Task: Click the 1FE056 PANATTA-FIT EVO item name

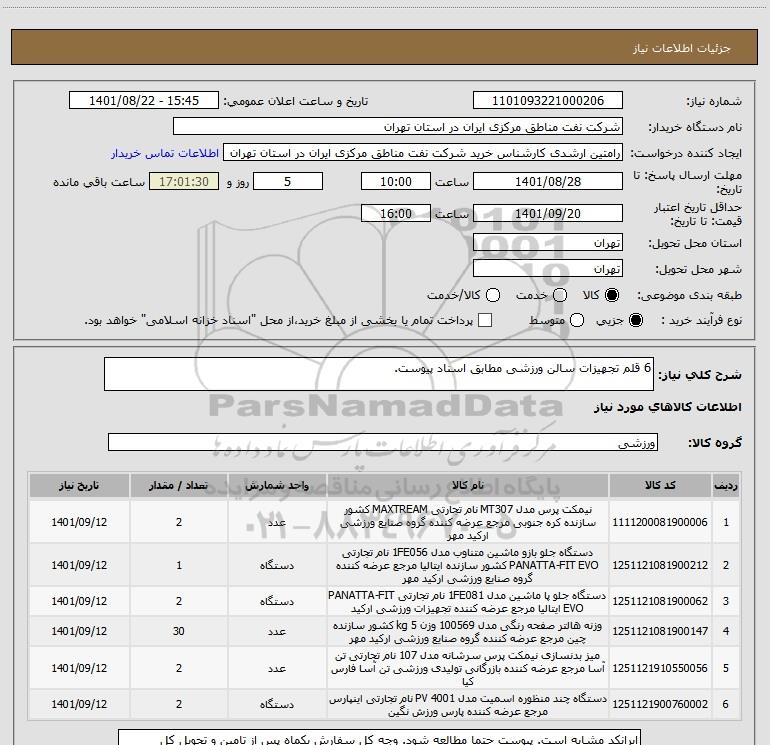Action: pyautogui.click(x=468, y=565)
